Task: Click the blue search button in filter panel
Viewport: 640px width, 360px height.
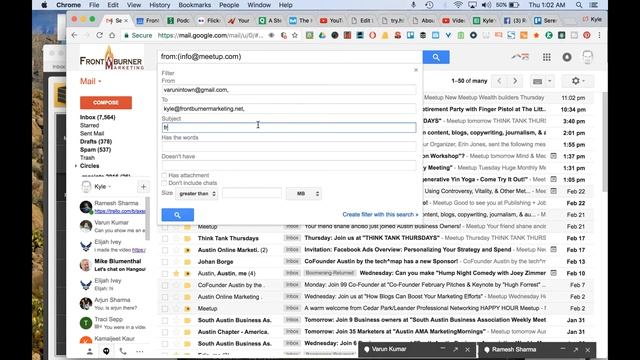Action: [178, 215]
